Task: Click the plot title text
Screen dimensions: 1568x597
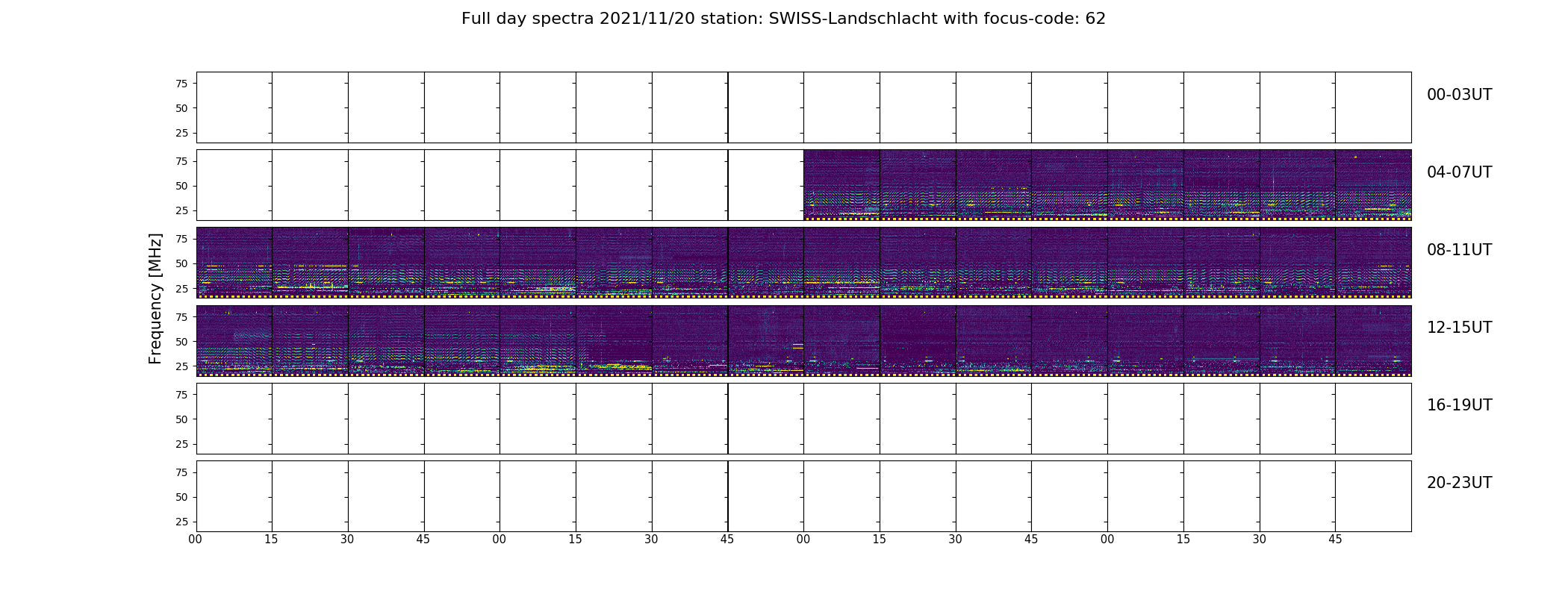Action: coord(783,19)
